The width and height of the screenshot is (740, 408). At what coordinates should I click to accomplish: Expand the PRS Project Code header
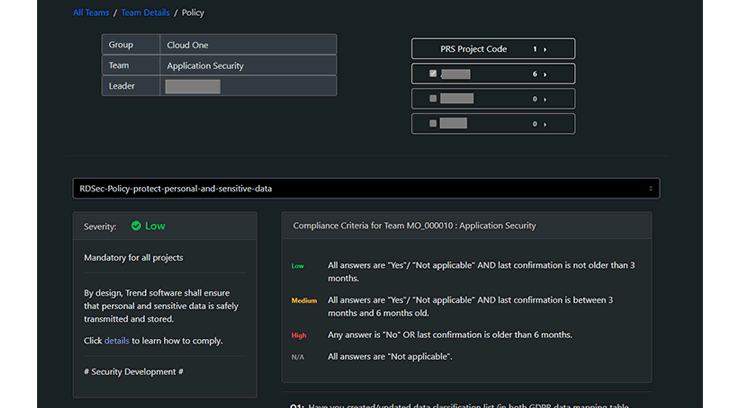coord(475,49)
